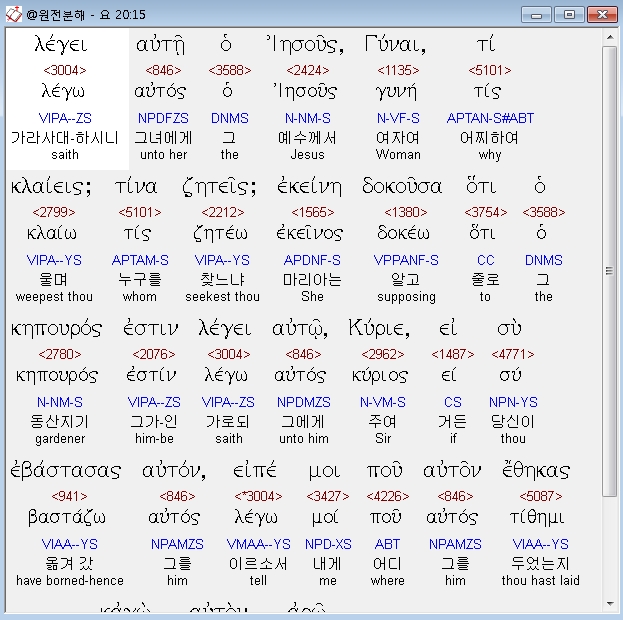Click the lemma βαστάζω
The height and width of the screenshot is (620, 623).
pyautogui.click(x=67, y=517)
